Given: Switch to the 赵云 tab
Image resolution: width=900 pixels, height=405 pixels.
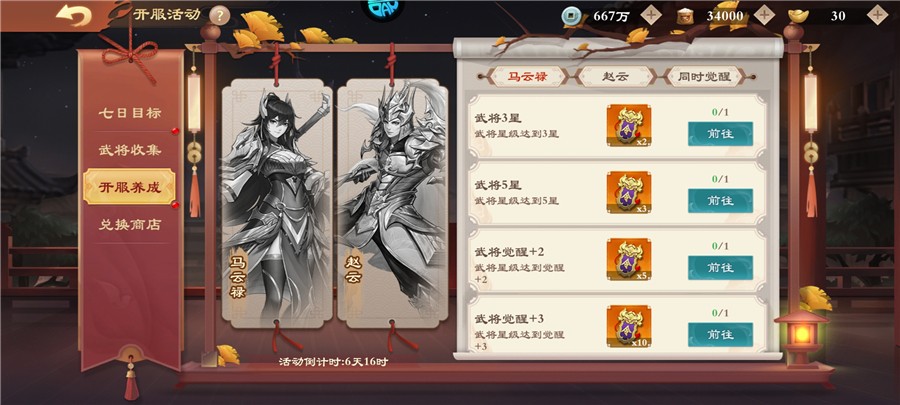Looking at the screenshot, I should 615,77.
